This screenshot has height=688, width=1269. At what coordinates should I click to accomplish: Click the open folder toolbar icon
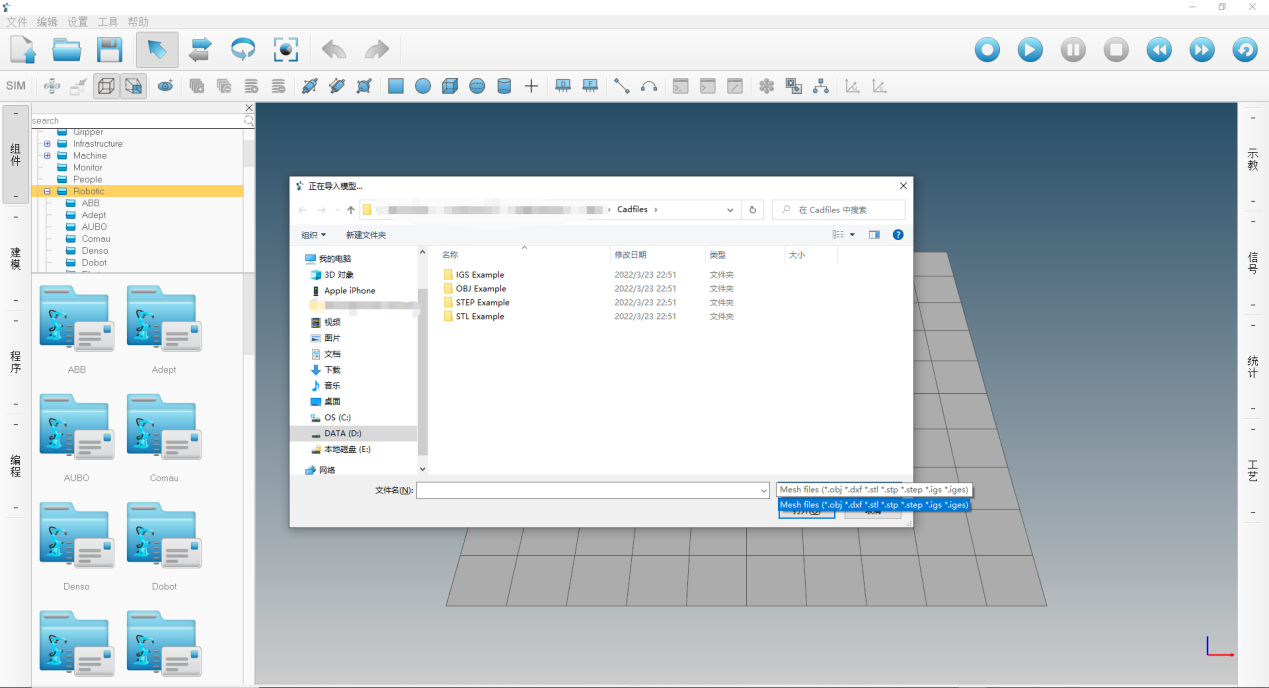(x=66, y=49)
